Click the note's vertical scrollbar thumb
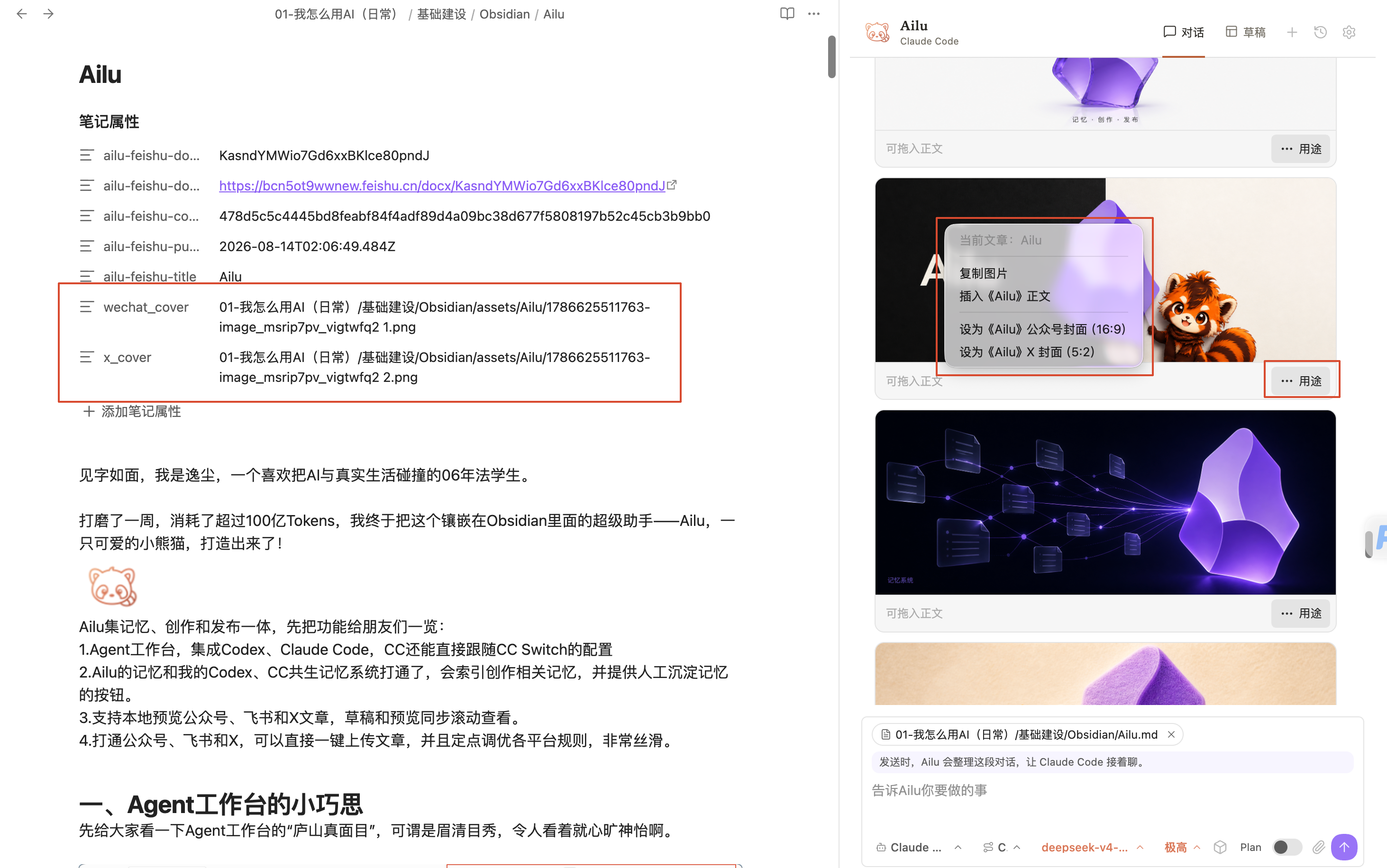The height and width of the screenshot is (868, 1387). (x=831, y=56)
